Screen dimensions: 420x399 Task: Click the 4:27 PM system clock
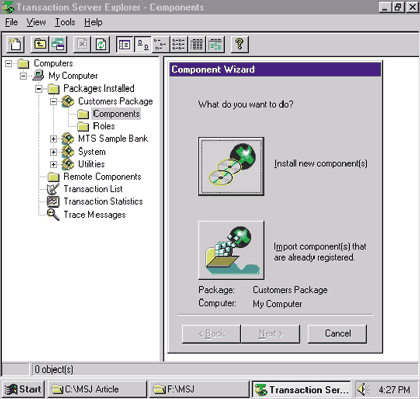(x=394, y=390)
